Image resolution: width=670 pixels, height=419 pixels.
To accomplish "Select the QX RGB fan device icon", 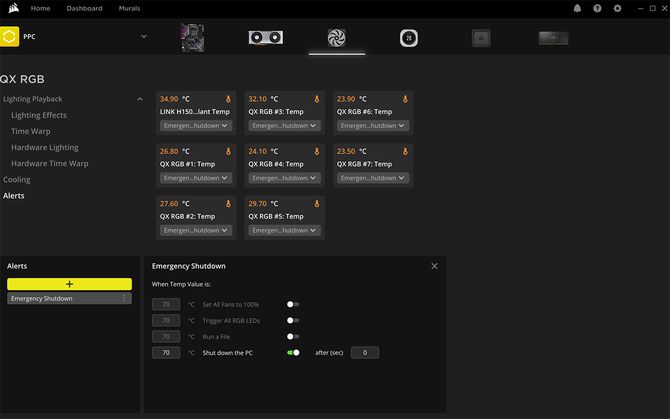I will tap(337, 38).
